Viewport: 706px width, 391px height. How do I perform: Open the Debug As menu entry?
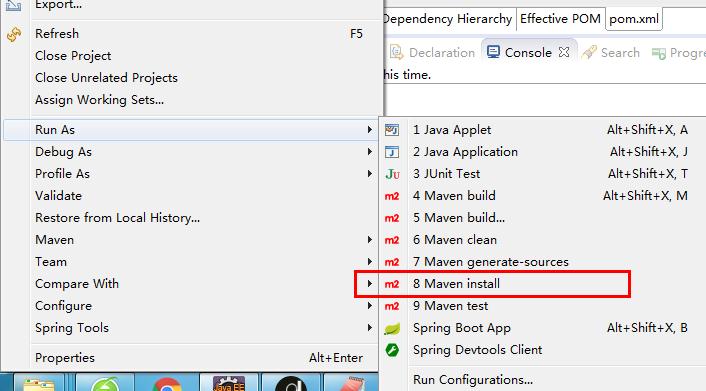click(191, 152)
